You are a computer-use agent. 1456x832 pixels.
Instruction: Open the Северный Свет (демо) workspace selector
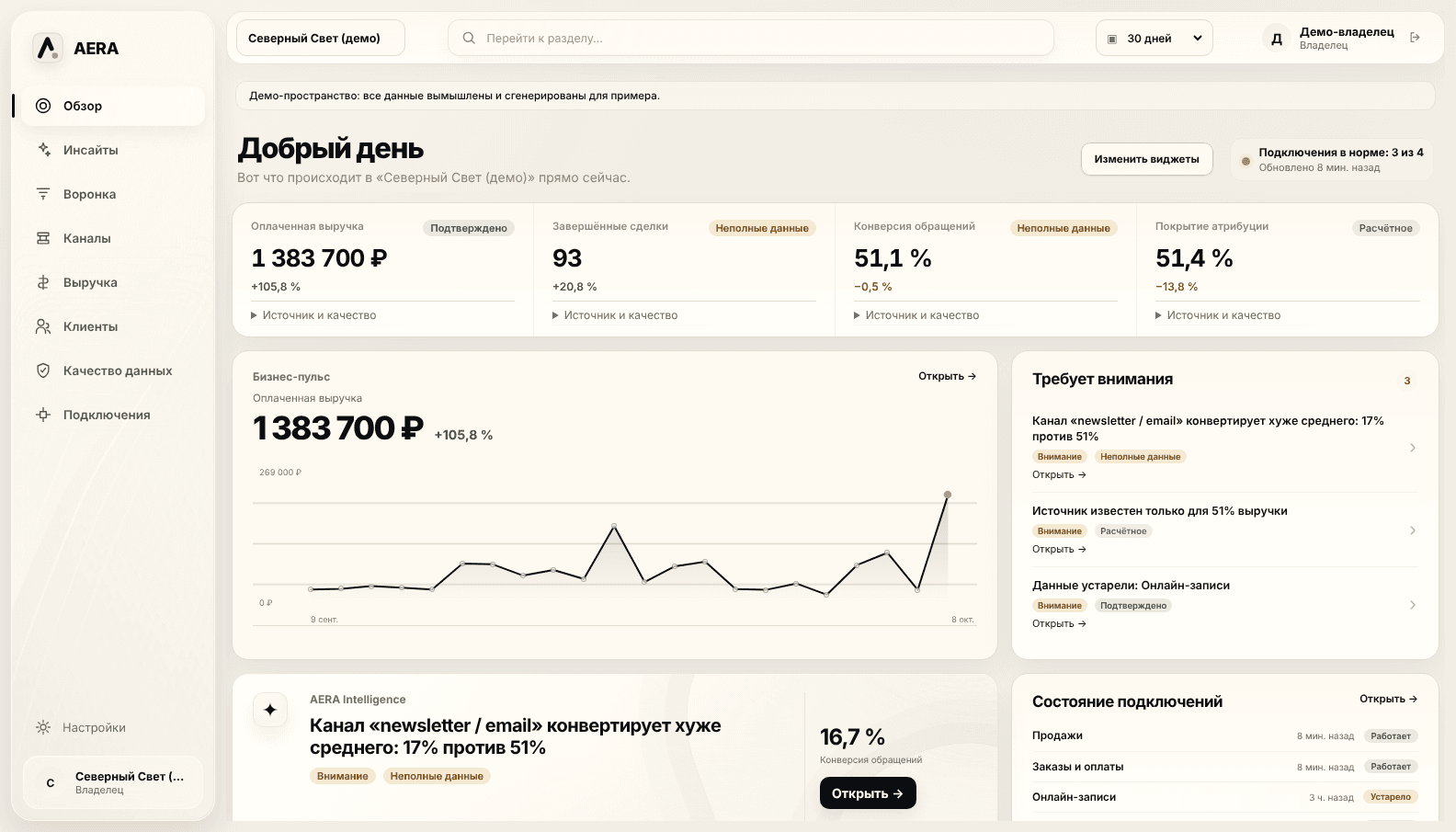tap(321, 39)
